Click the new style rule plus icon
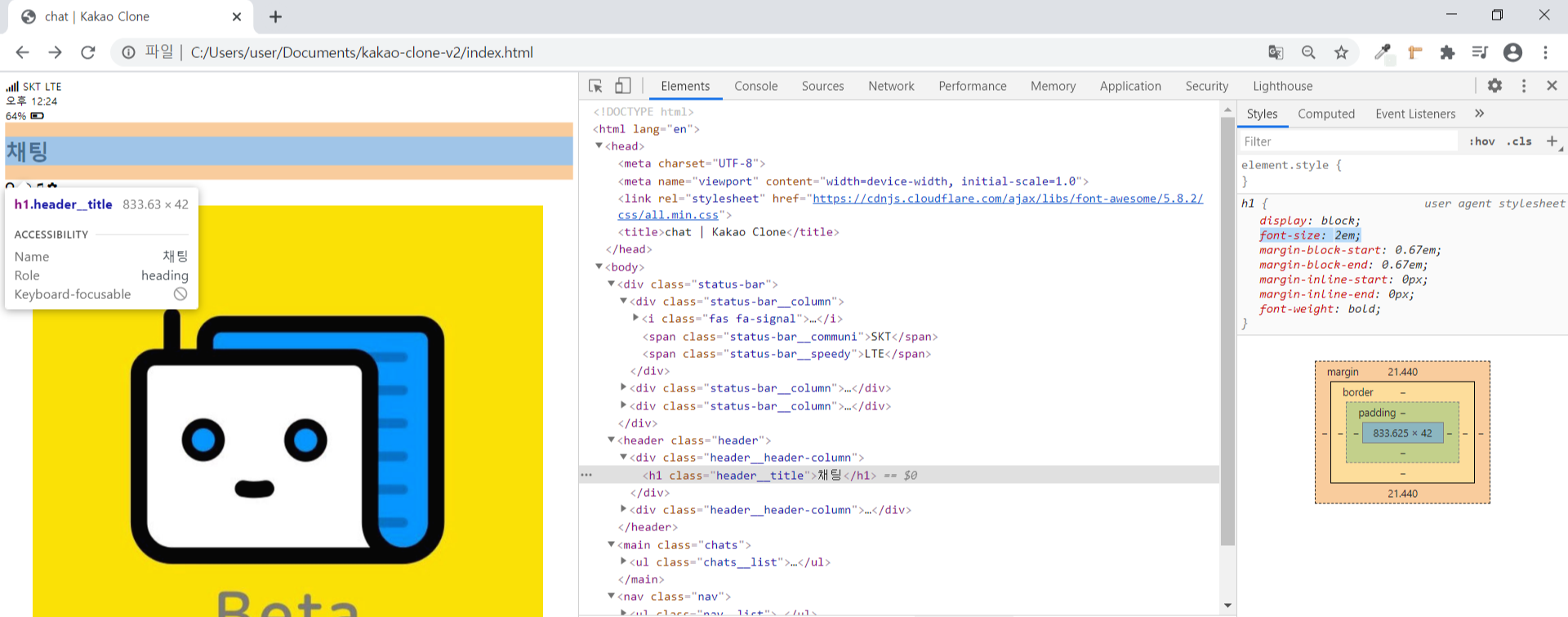The width and height of the screenshot is (1568, 617). pyautogui.click(x=1552, y=141)
